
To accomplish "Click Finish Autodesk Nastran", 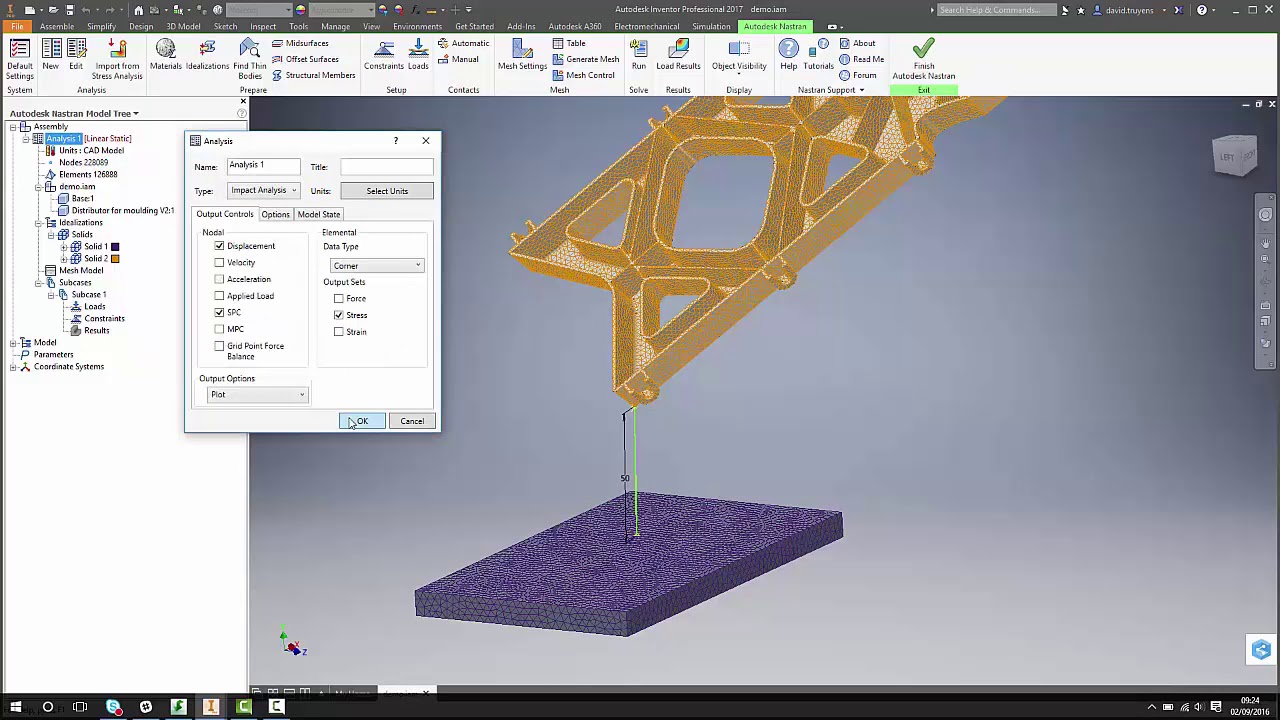I will click(924, 59).
